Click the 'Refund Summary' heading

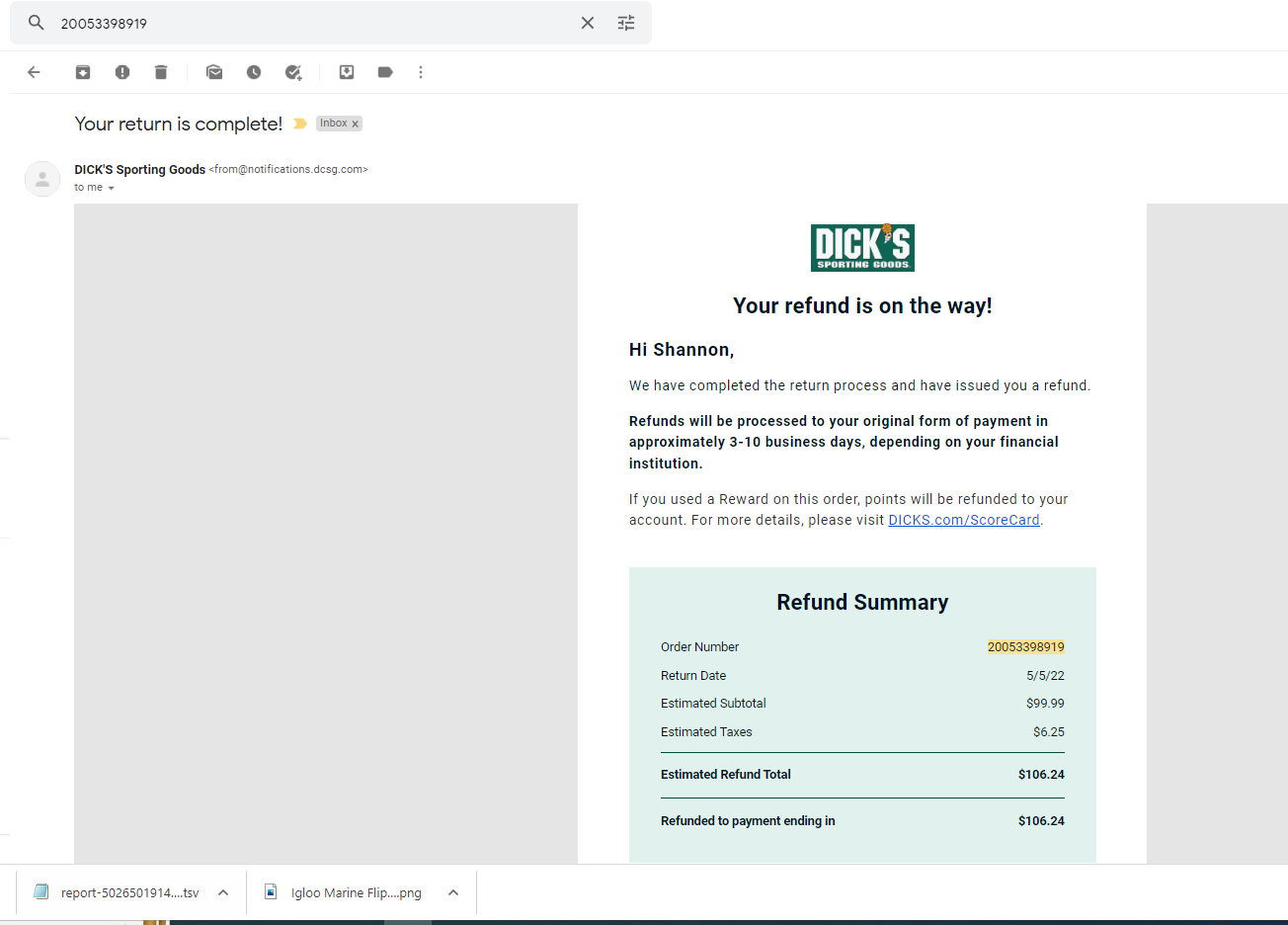tap(862, 602)
